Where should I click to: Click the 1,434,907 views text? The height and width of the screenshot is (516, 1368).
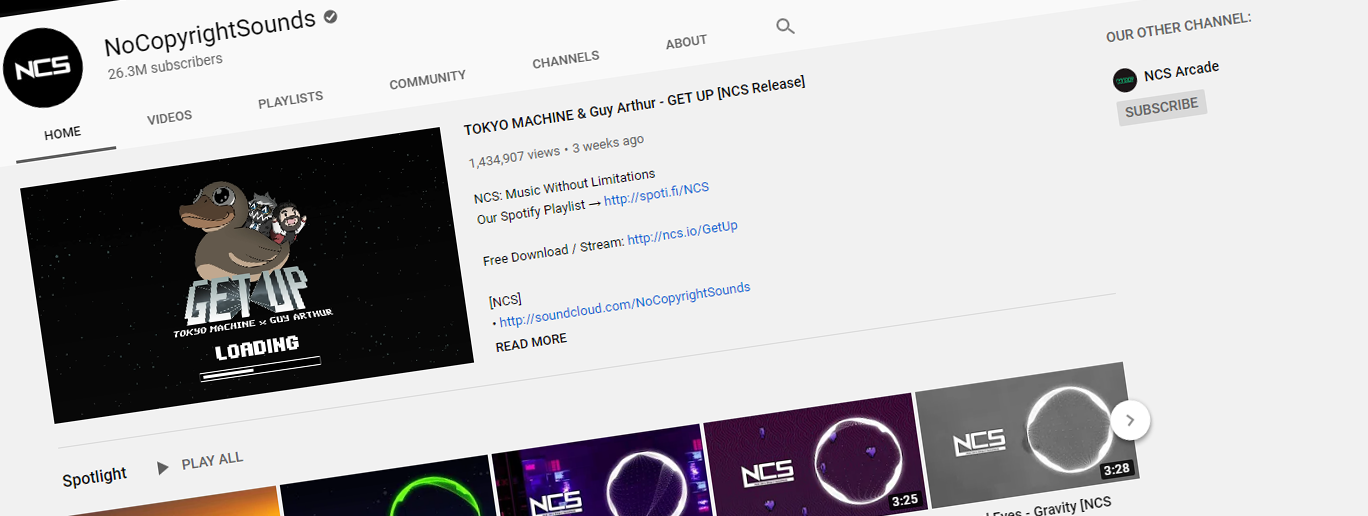pos(514,155)
